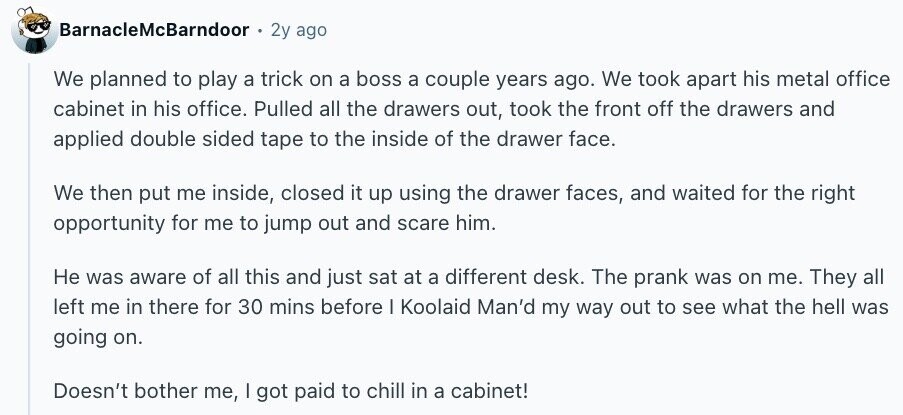Click the words "metal office" in the first paragraph
Image resolution: width=903 pixels, height=415 pixels.
[775, 78]
